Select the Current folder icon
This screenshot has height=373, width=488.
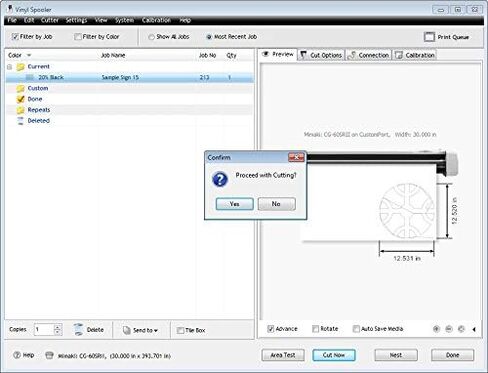click(21, 67)
